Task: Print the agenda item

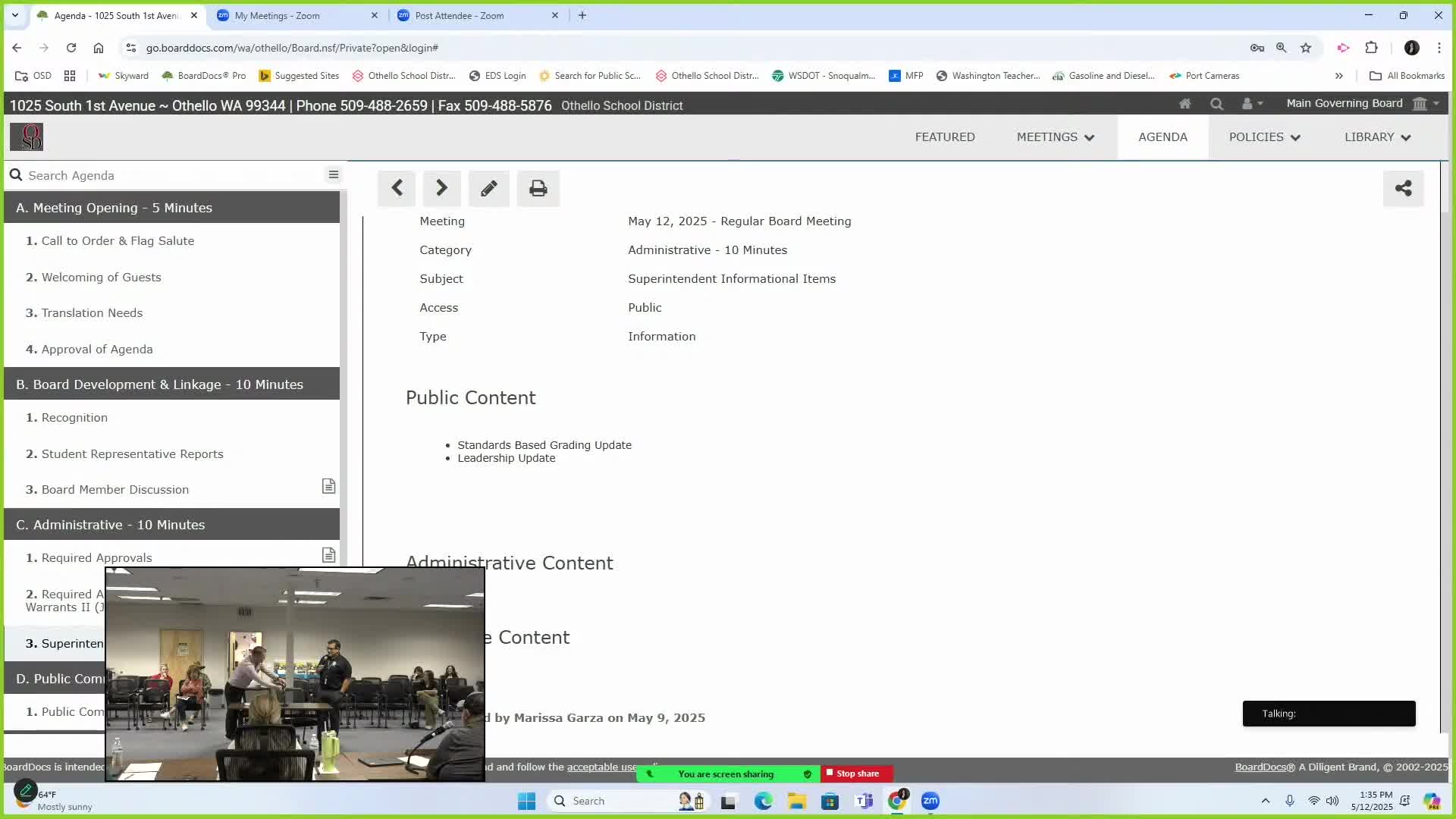Action: 538,188
